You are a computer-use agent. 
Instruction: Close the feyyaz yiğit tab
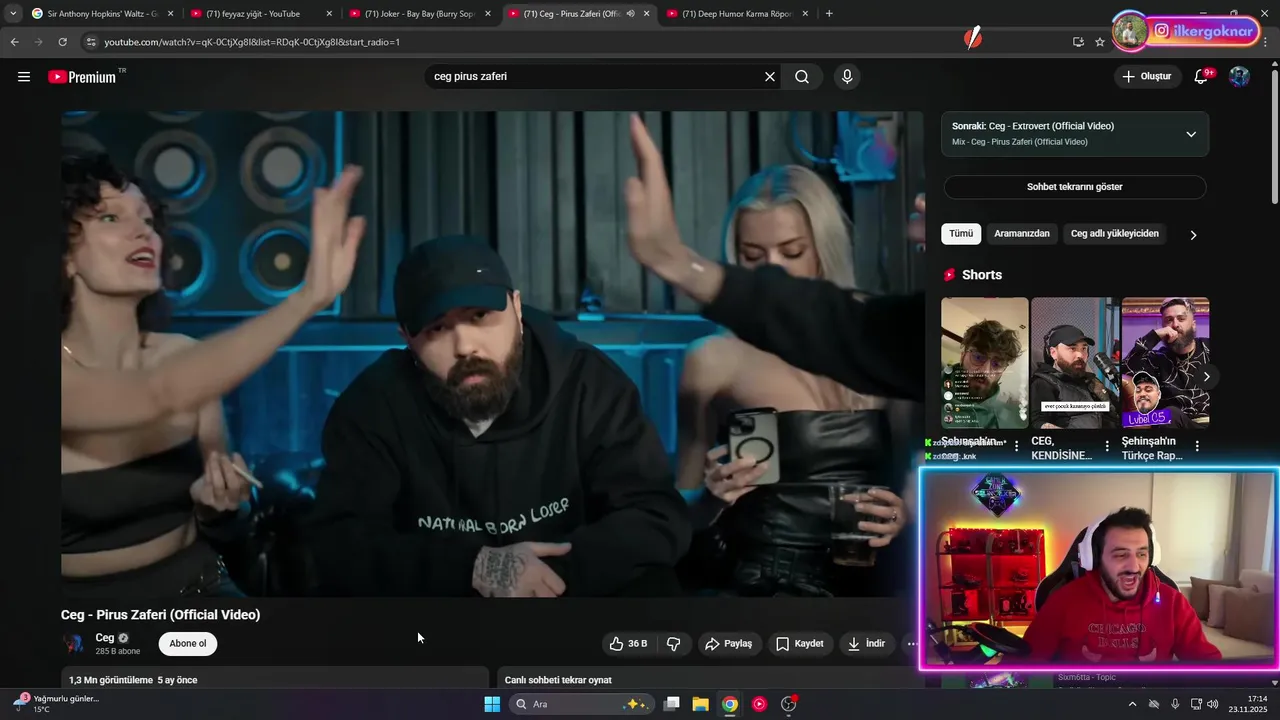[x=329, y=14]
